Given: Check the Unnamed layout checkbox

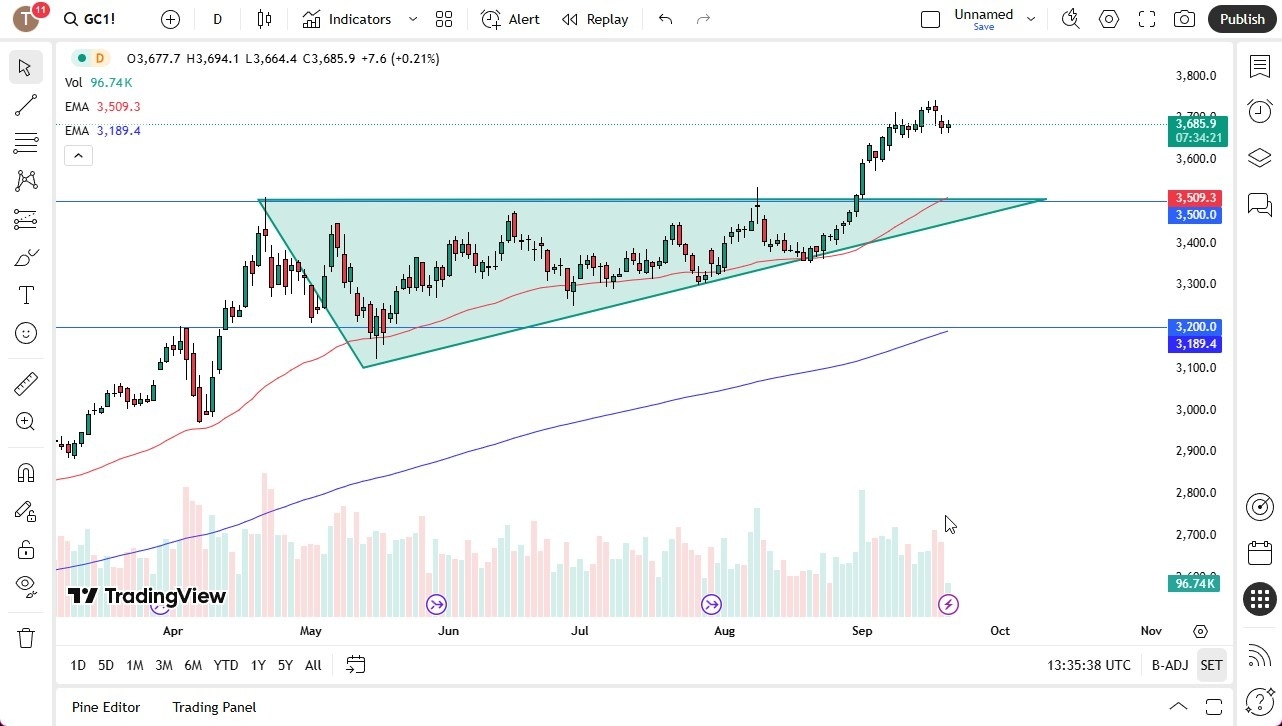Looking at the screenshot, I should tap(930, 18).
